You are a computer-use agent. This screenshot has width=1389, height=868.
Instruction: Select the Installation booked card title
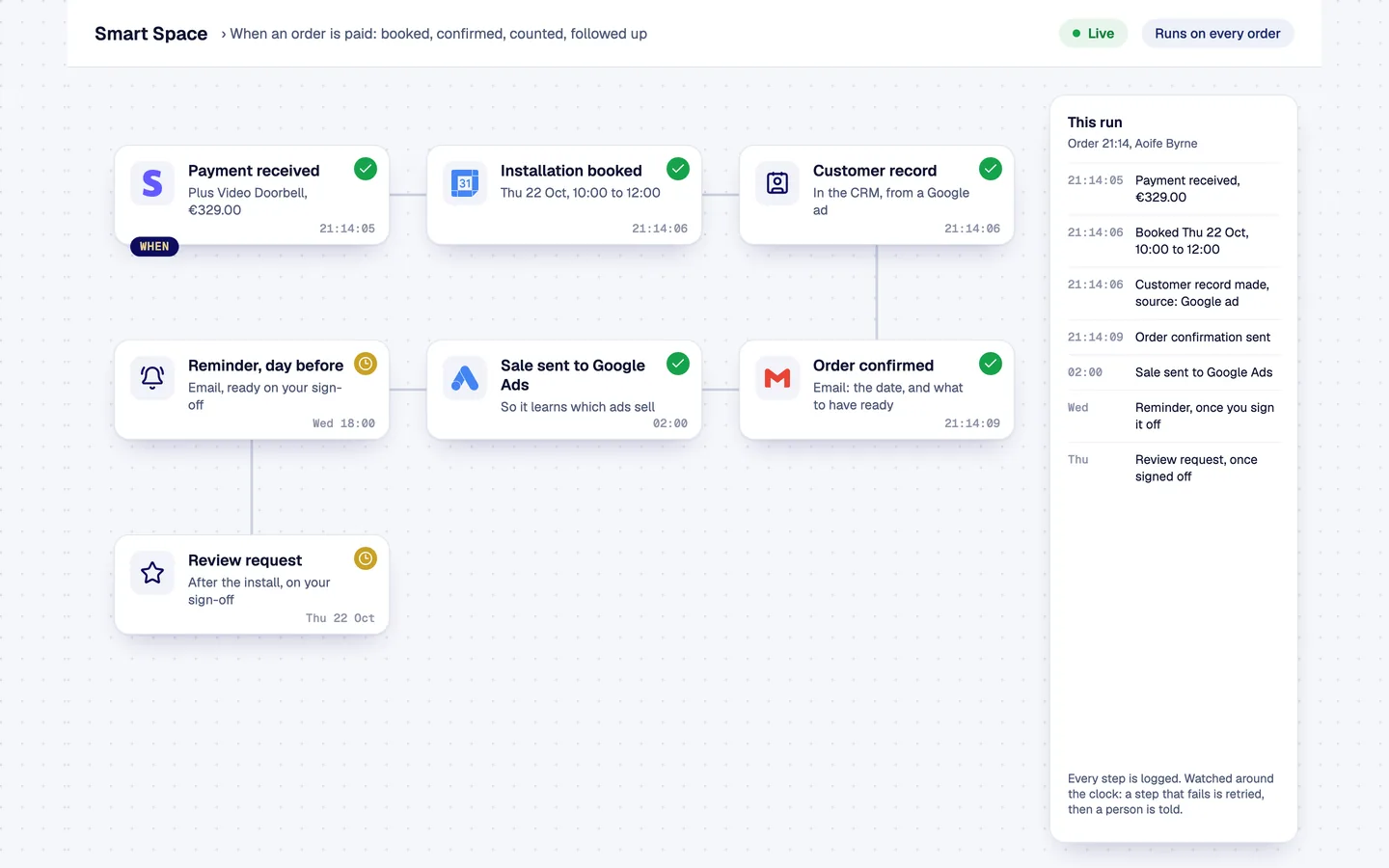[x=571, y=171]
